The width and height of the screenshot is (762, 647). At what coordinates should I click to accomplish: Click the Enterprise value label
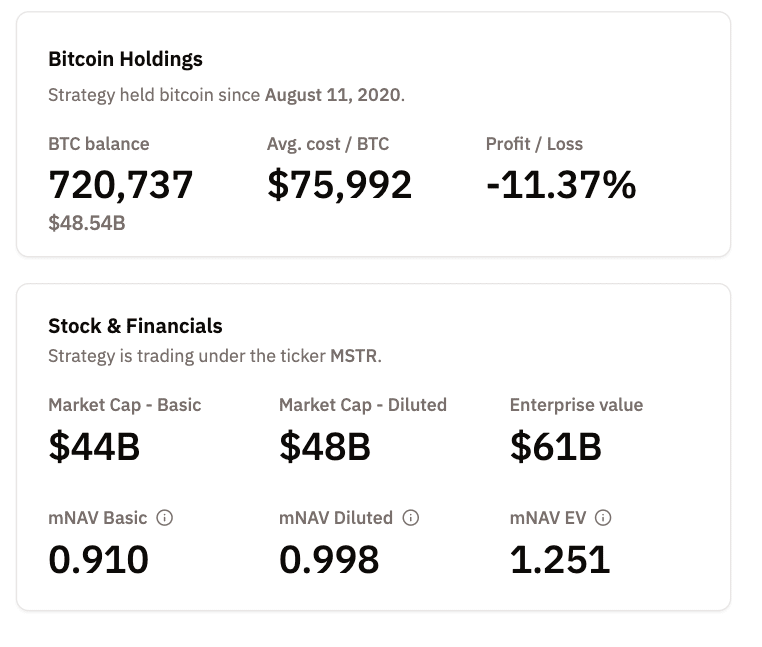[576, 405]
